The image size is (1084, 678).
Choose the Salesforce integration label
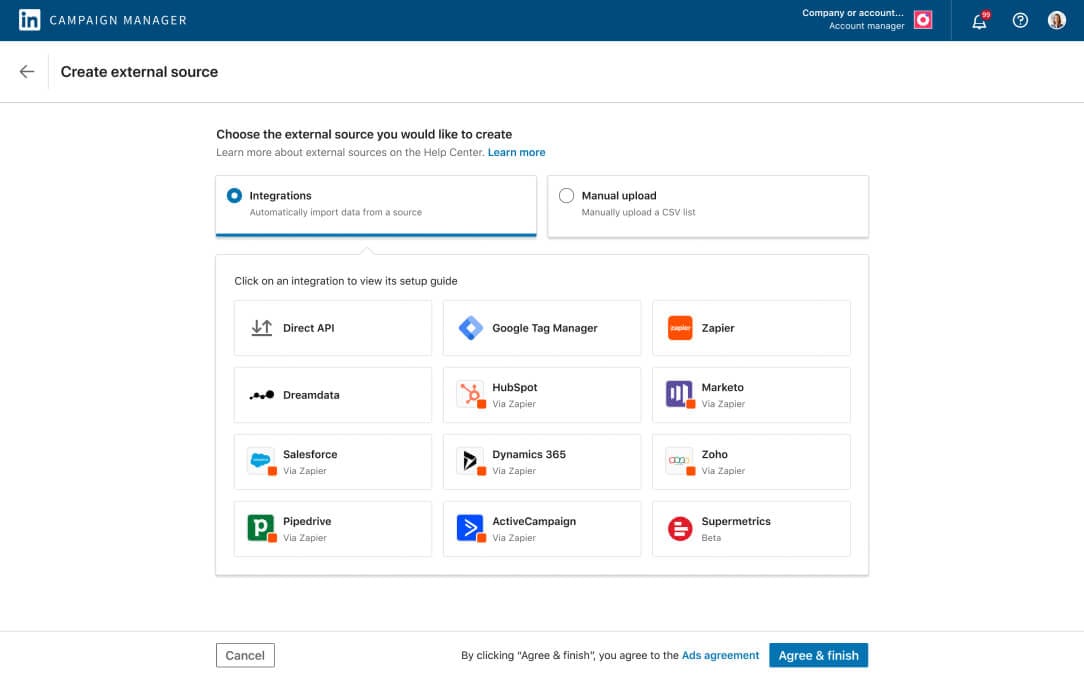[310, 455]
